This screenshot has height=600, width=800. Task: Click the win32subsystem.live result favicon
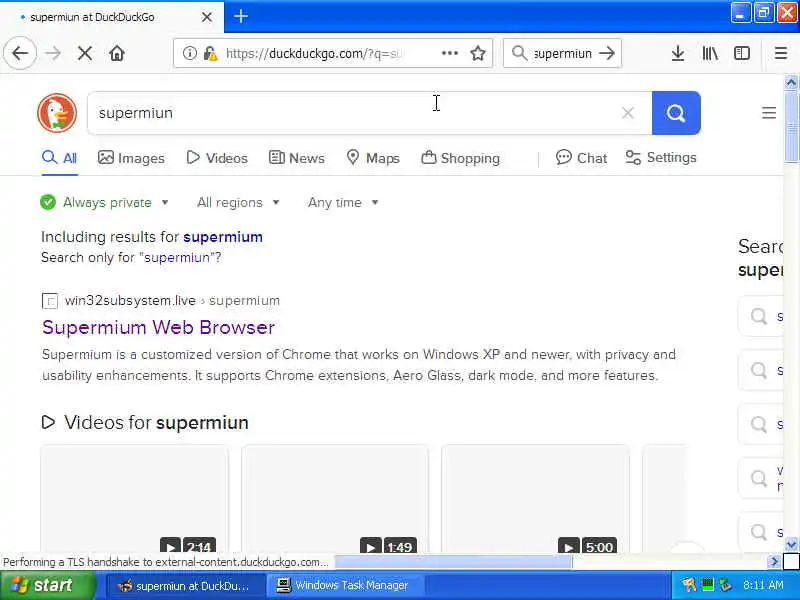click(49, 301)
